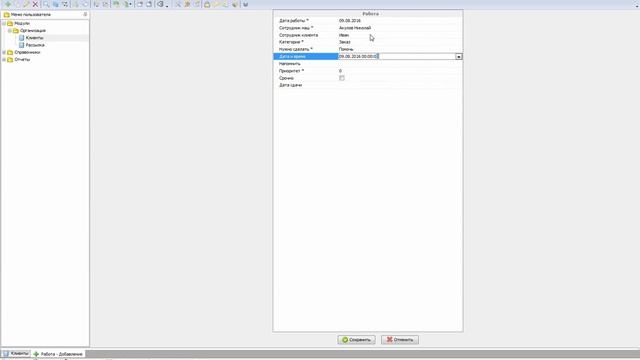
Task: Click into the Дата и время input field
Action: pos(397,57)
